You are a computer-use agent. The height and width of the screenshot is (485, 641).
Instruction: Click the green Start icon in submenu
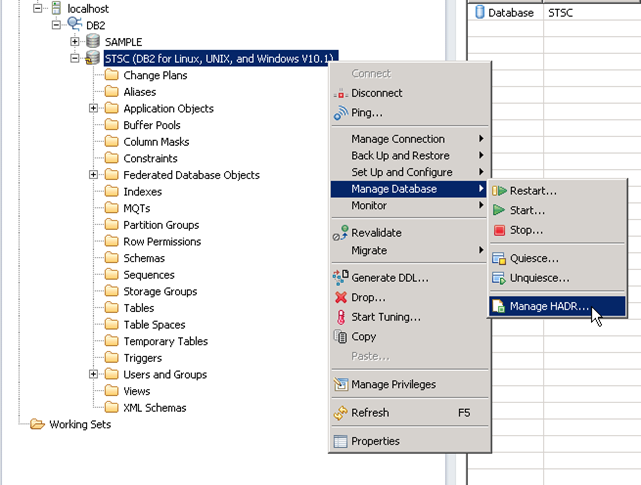point(498,210)
